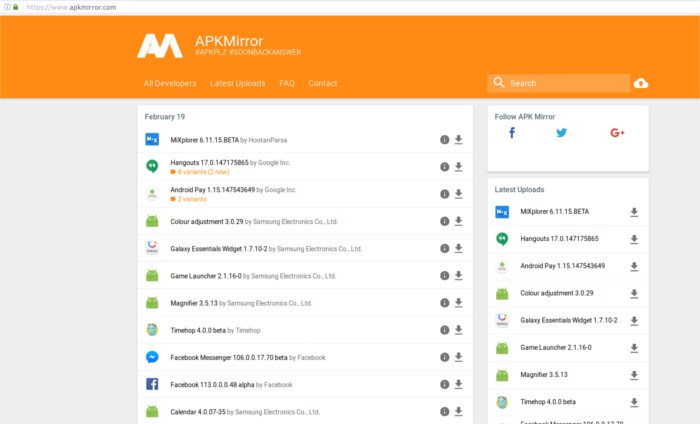Download Galaxy Essentials Widget from sidebar
Screen dimensions: 700x424
pyautogui.click(x=634, y=321)
